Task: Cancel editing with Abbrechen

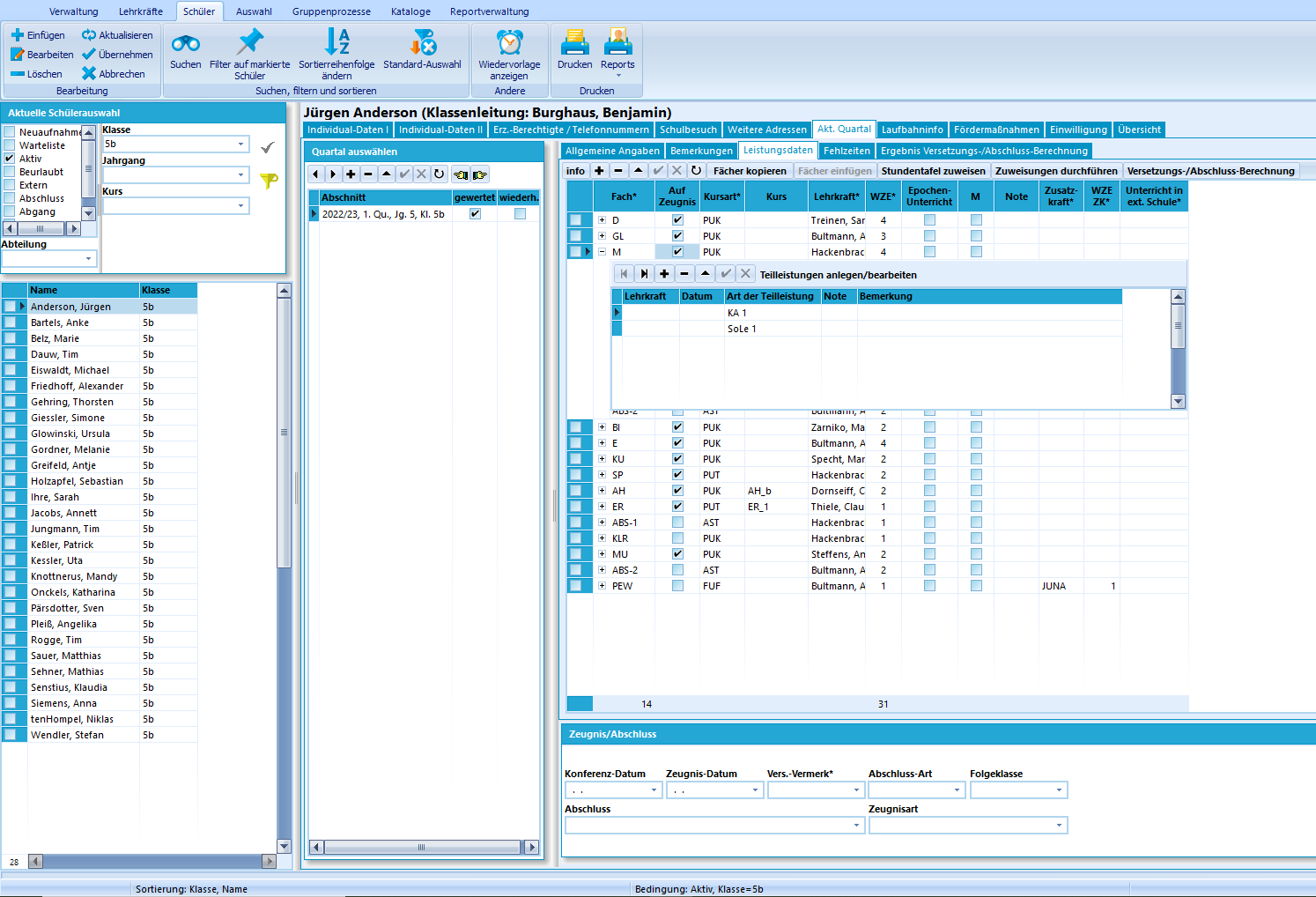Action: pyautogui.click(x=114, y=74)
